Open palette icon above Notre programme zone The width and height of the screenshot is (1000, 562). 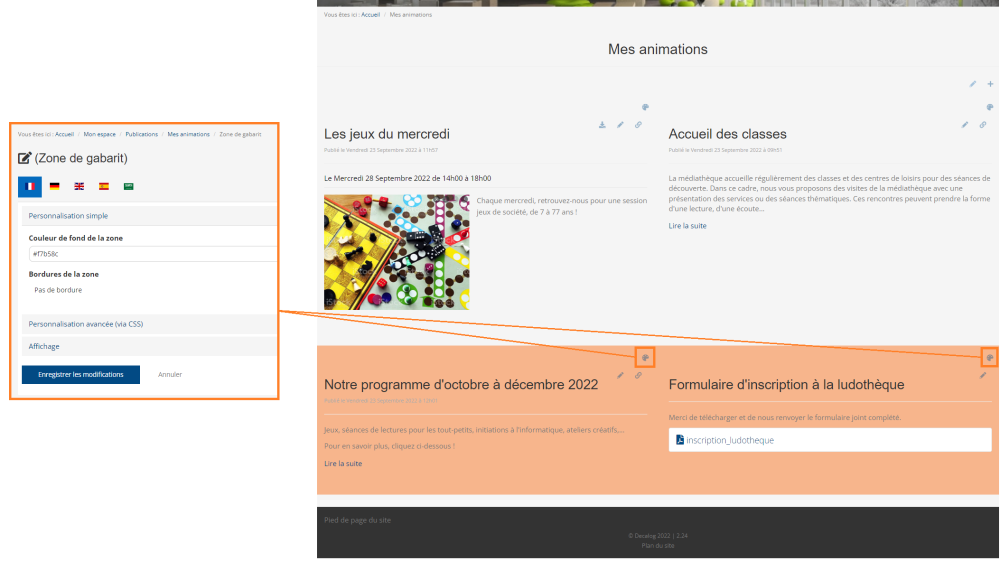pyautogui.click(x=645, y=357)
